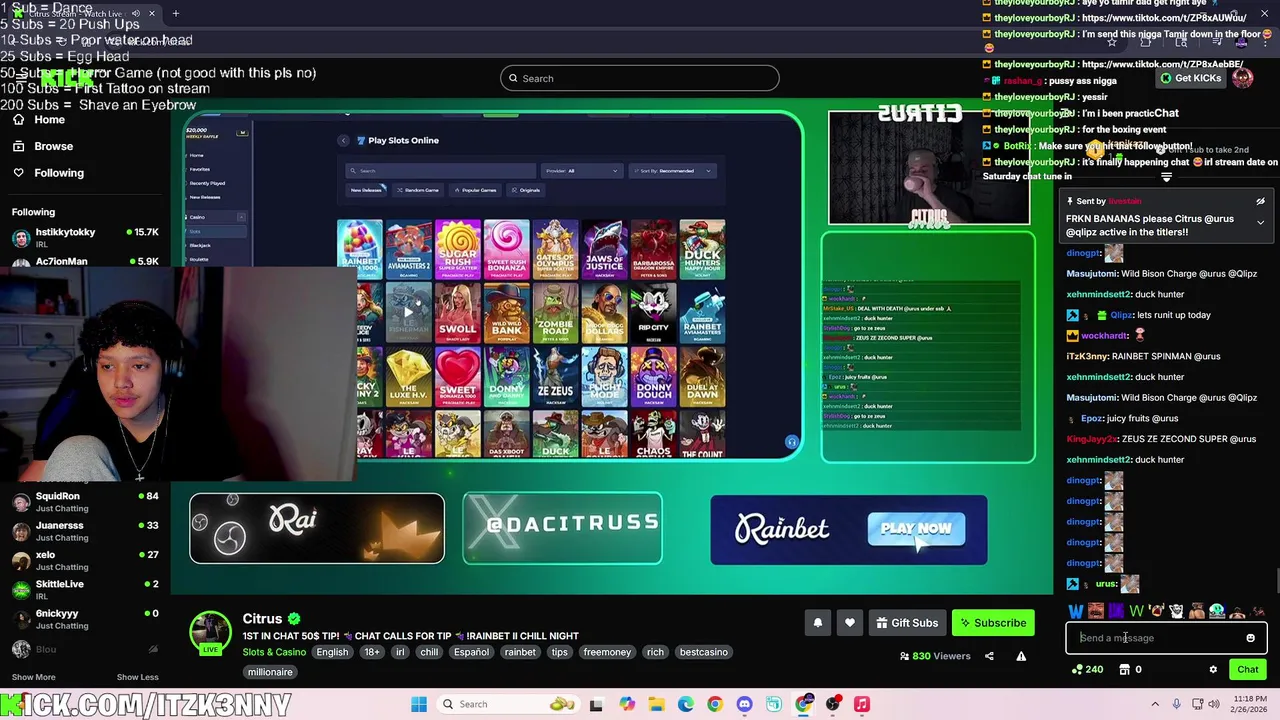
Task: Open Juanersss's channel in the sidebar
Action: [x=85, y=531]
